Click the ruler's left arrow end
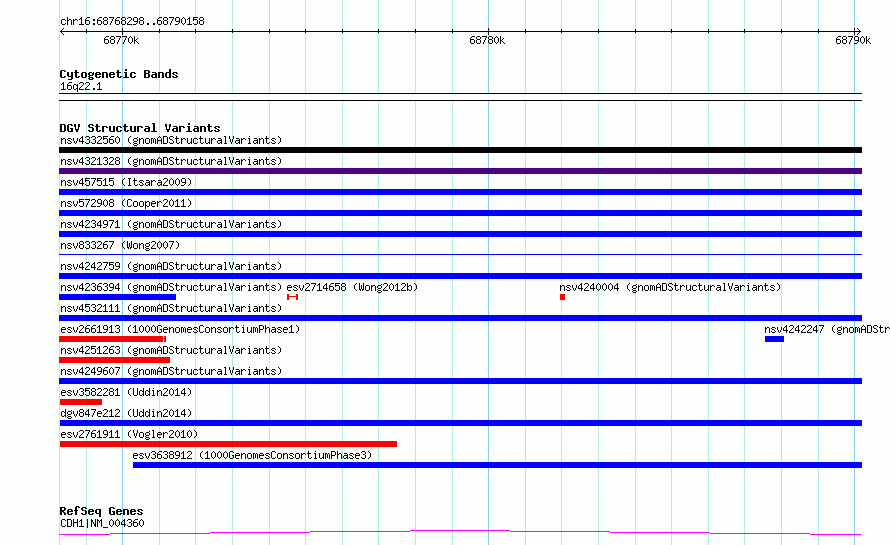 point(62,32)
